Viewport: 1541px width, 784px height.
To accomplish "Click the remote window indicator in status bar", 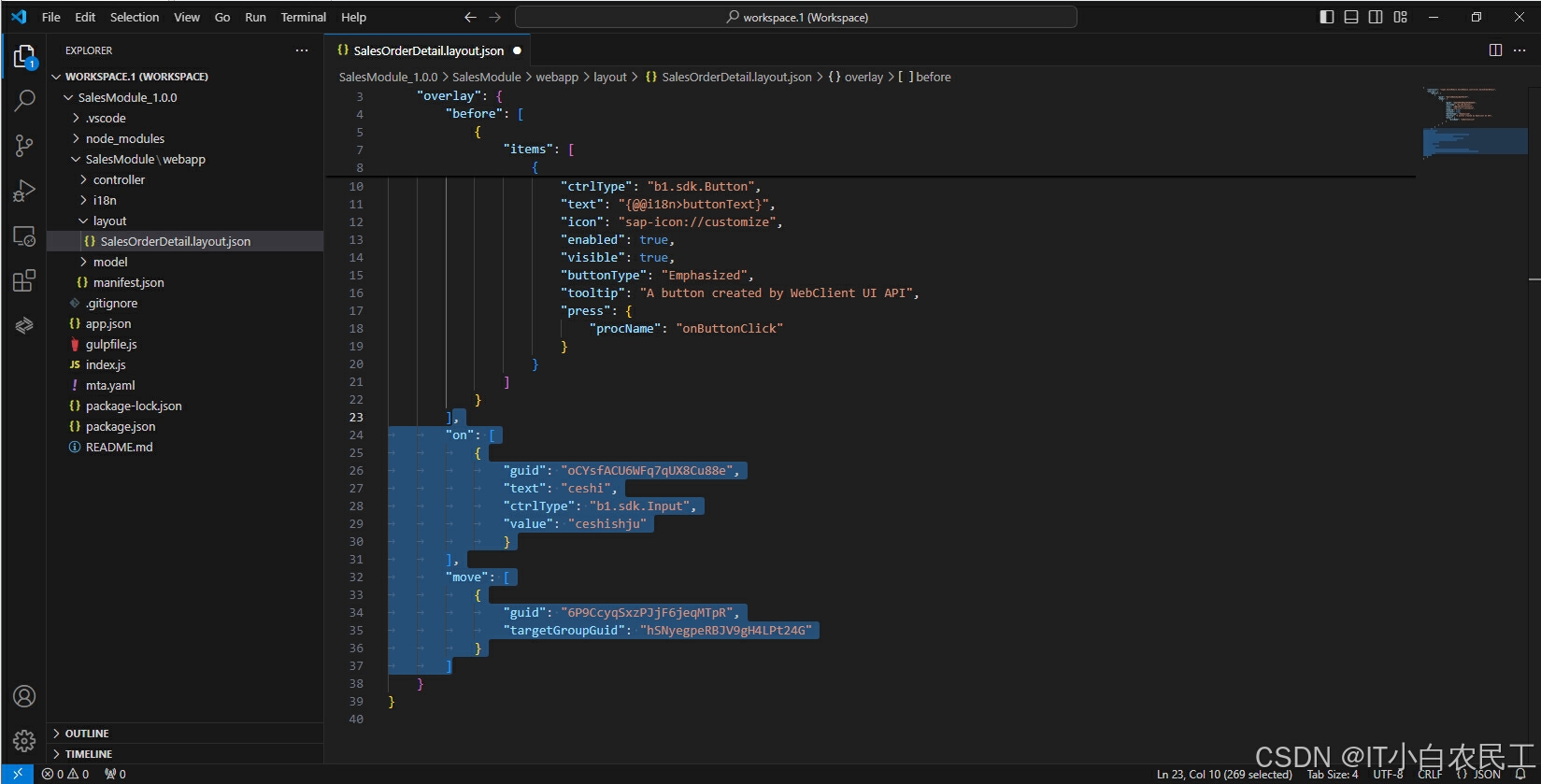I will click(x=17, y=774).
